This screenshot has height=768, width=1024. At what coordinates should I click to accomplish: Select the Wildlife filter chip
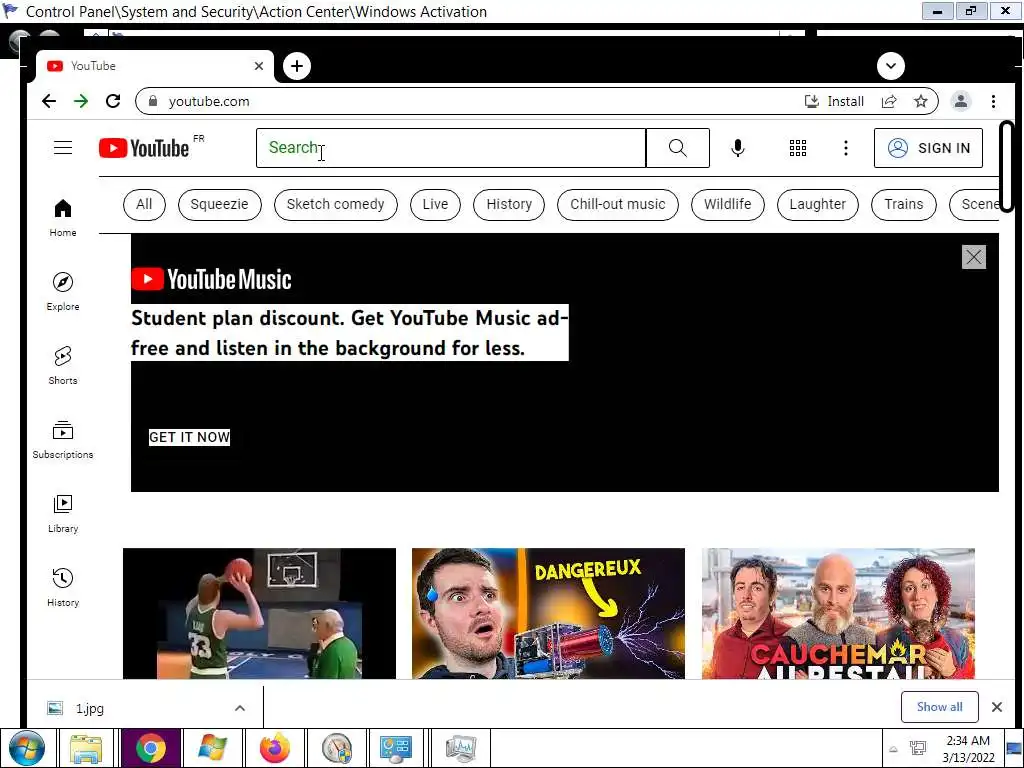coord(728,204)
